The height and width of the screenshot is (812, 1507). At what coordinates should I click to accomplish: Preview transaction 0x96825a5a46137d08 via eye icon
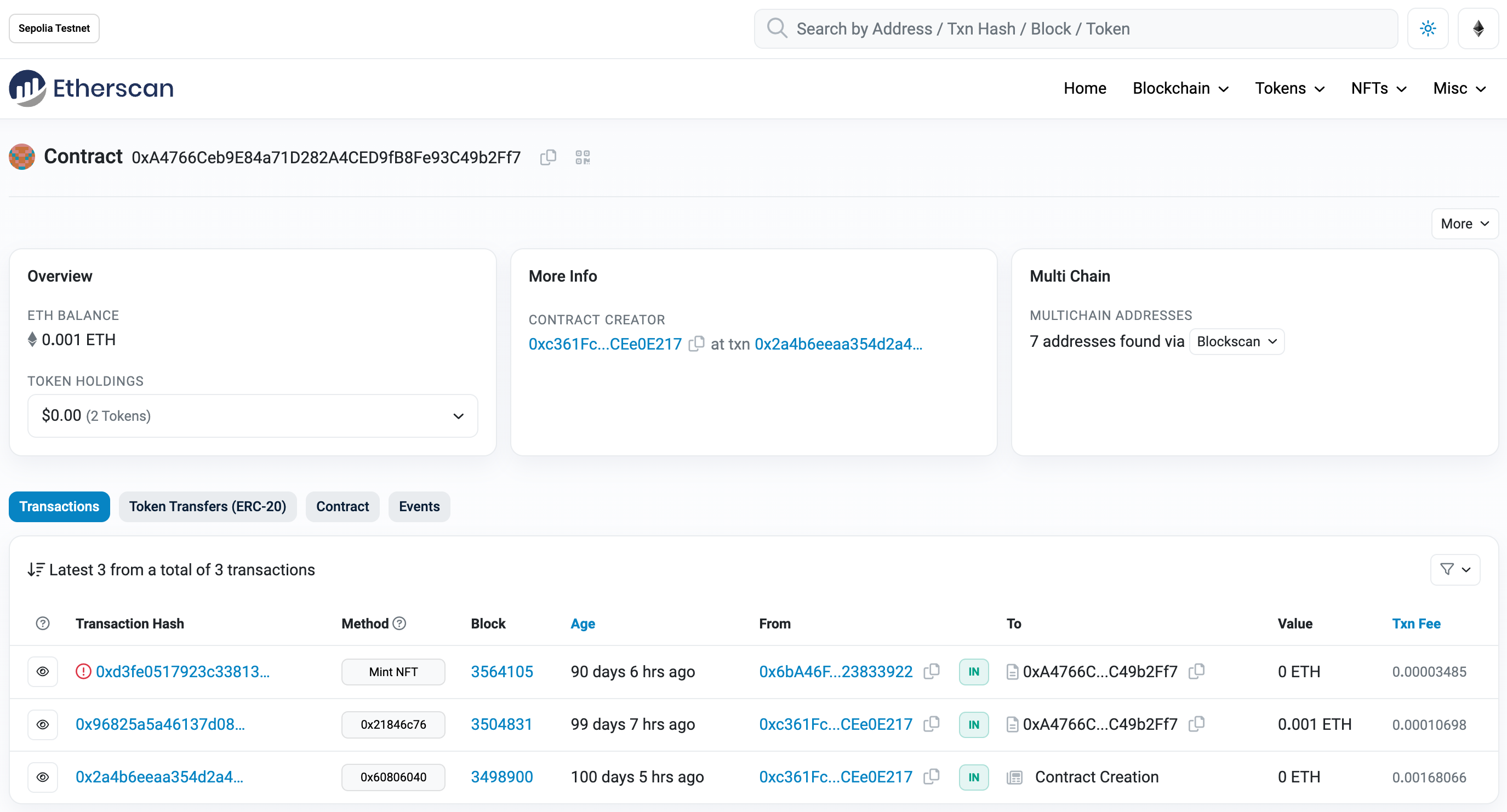pyautogui.click(x=43, y=724)
